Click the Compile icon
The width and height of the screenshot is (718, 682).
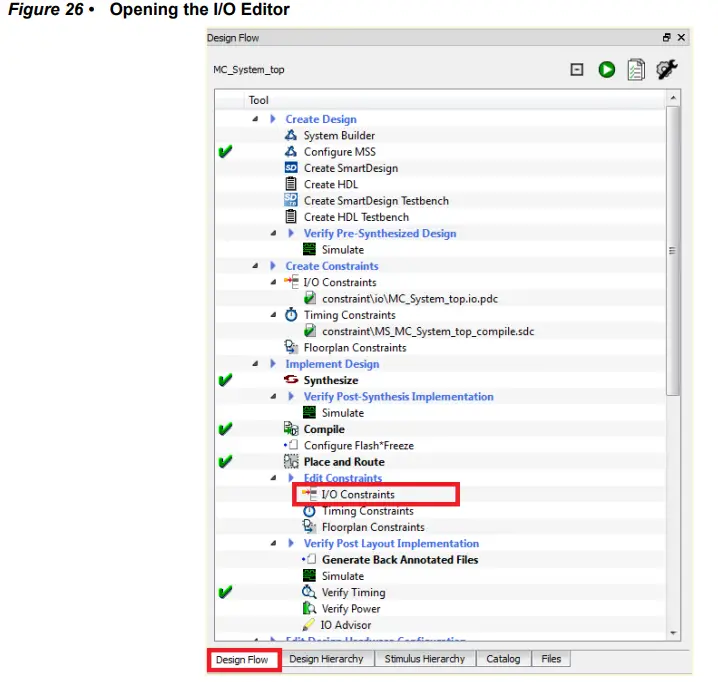291,429
